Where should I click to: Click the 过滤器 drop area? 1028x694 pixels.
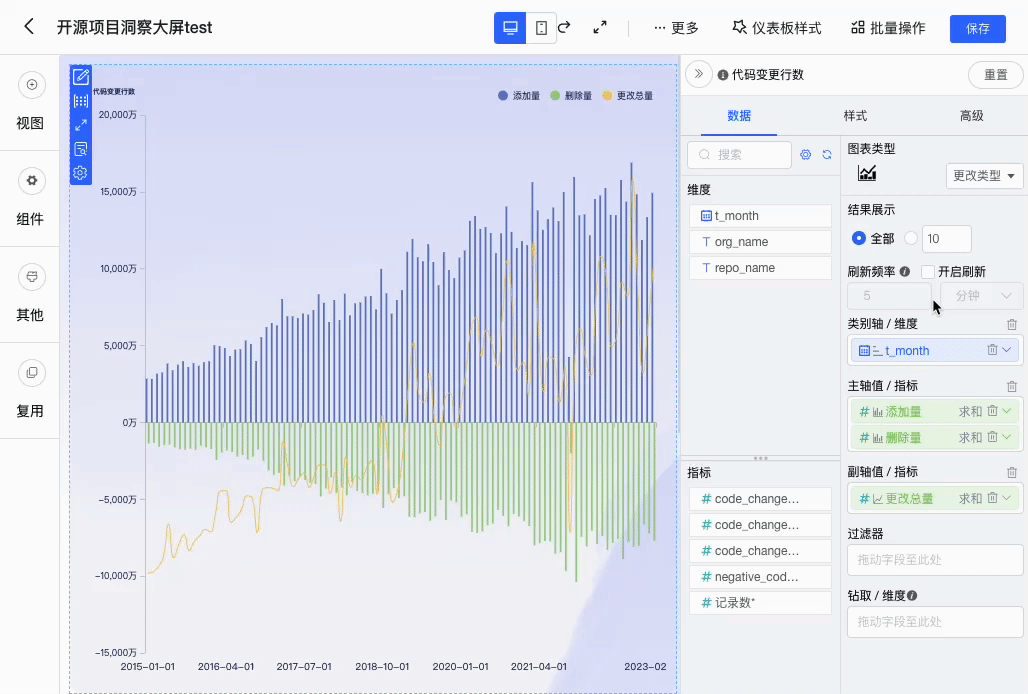click(935, 560)
